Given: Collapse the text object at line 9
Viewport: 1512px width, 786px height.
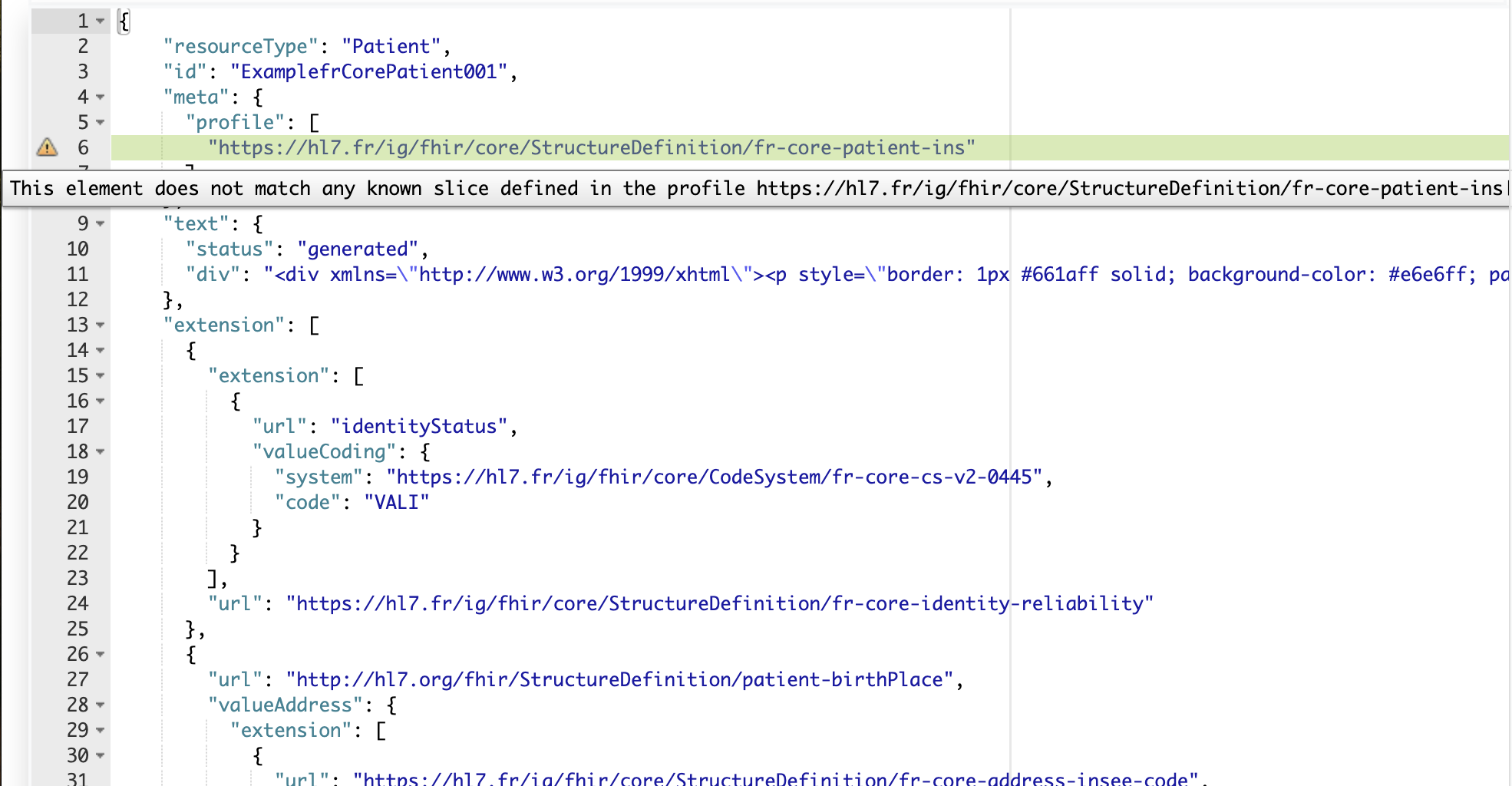Looking at the screenshot, I should click(x=101, y=224).
